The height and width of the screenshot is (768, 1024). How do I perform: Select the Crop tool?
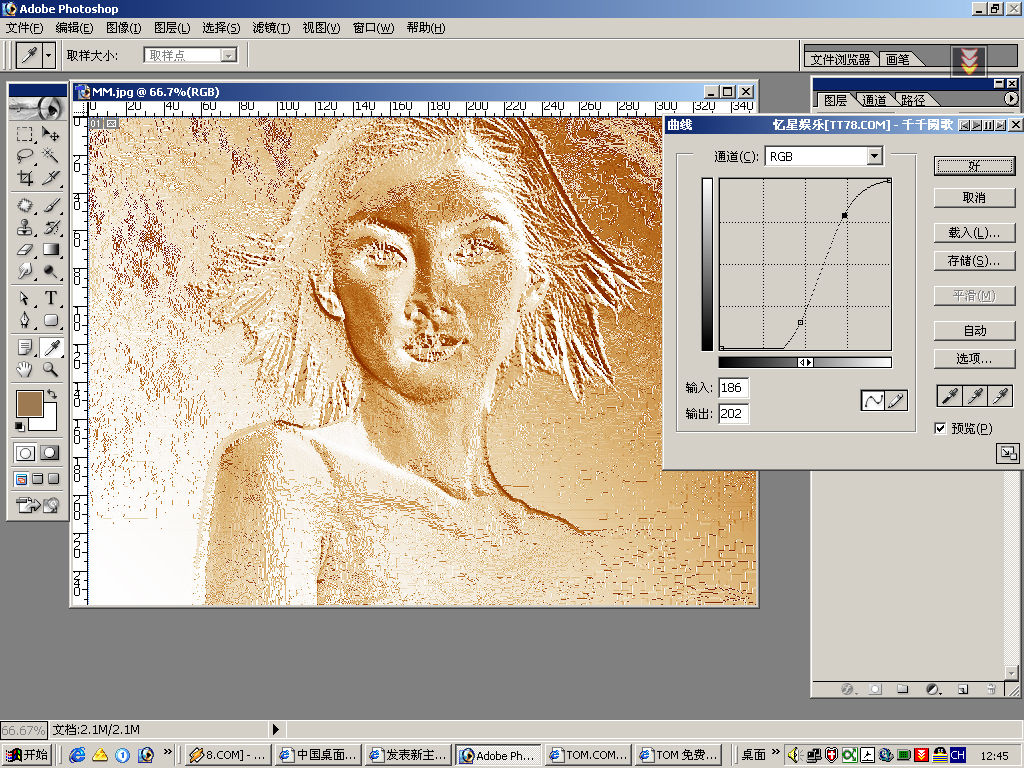25,178
